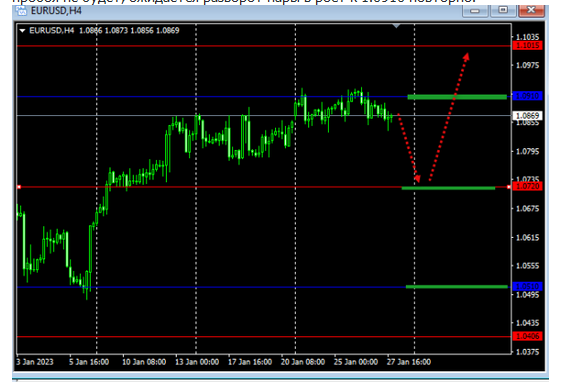Click the 27 Jan 16:00 time label
Screen dimensions: 579x391
(409, 362)
